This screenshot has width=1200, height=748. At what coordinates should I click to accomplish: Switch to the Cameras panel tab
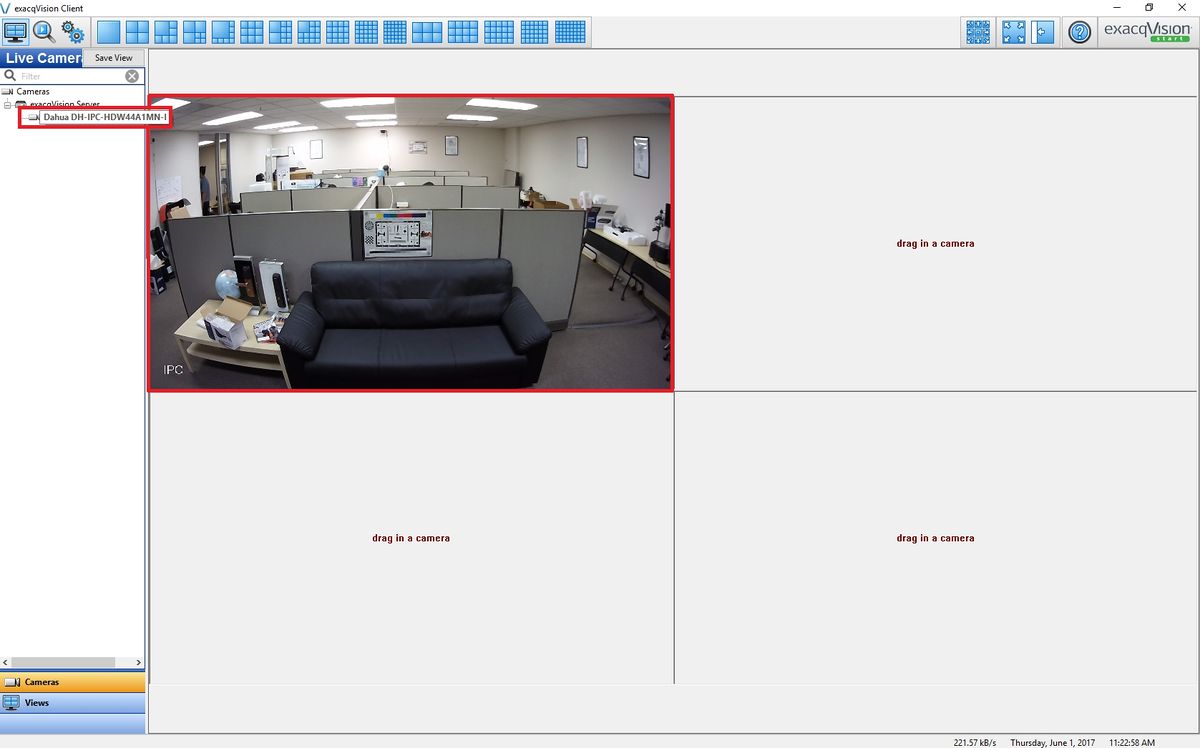coord(72,682)
